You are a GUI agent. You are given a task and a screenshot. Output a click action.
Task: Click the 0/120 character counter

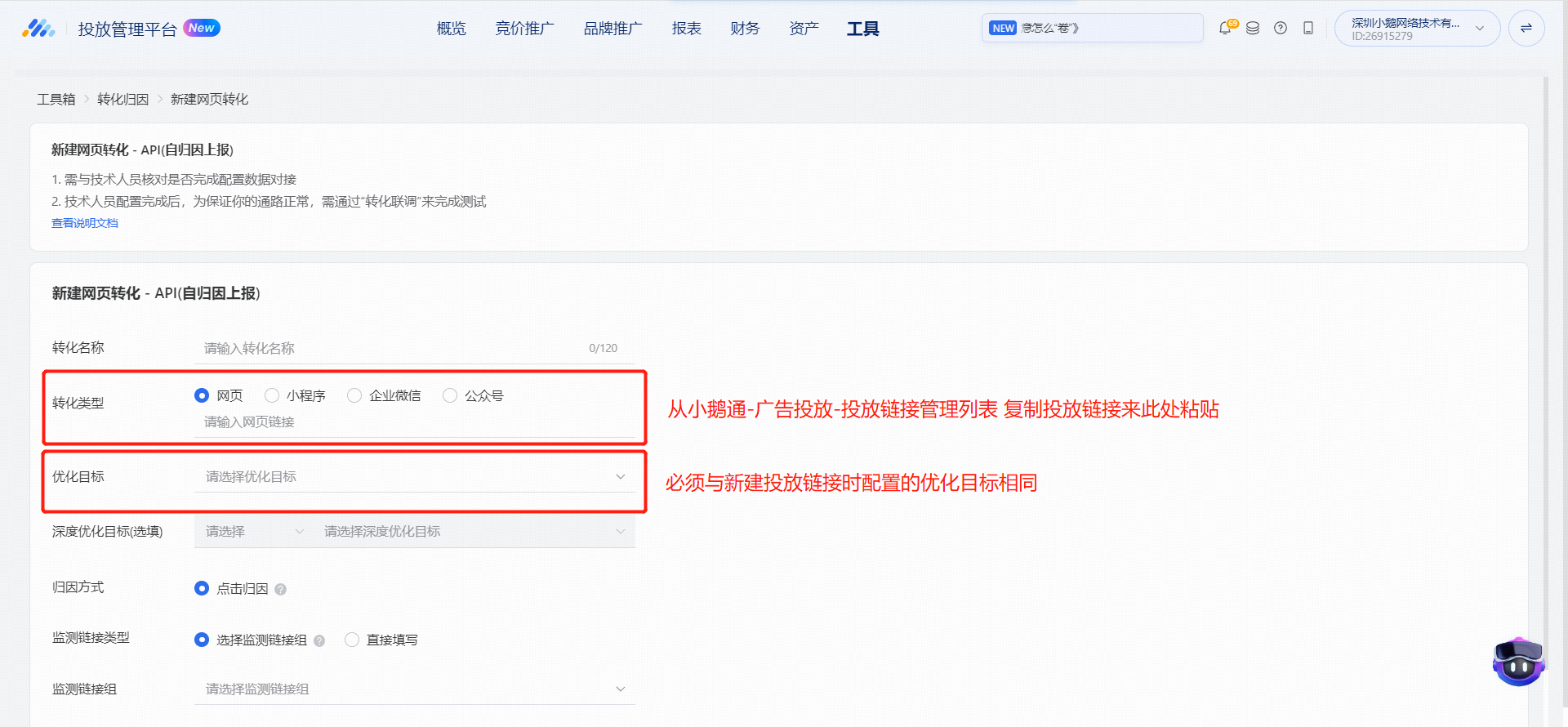click(x=604, y=348)
